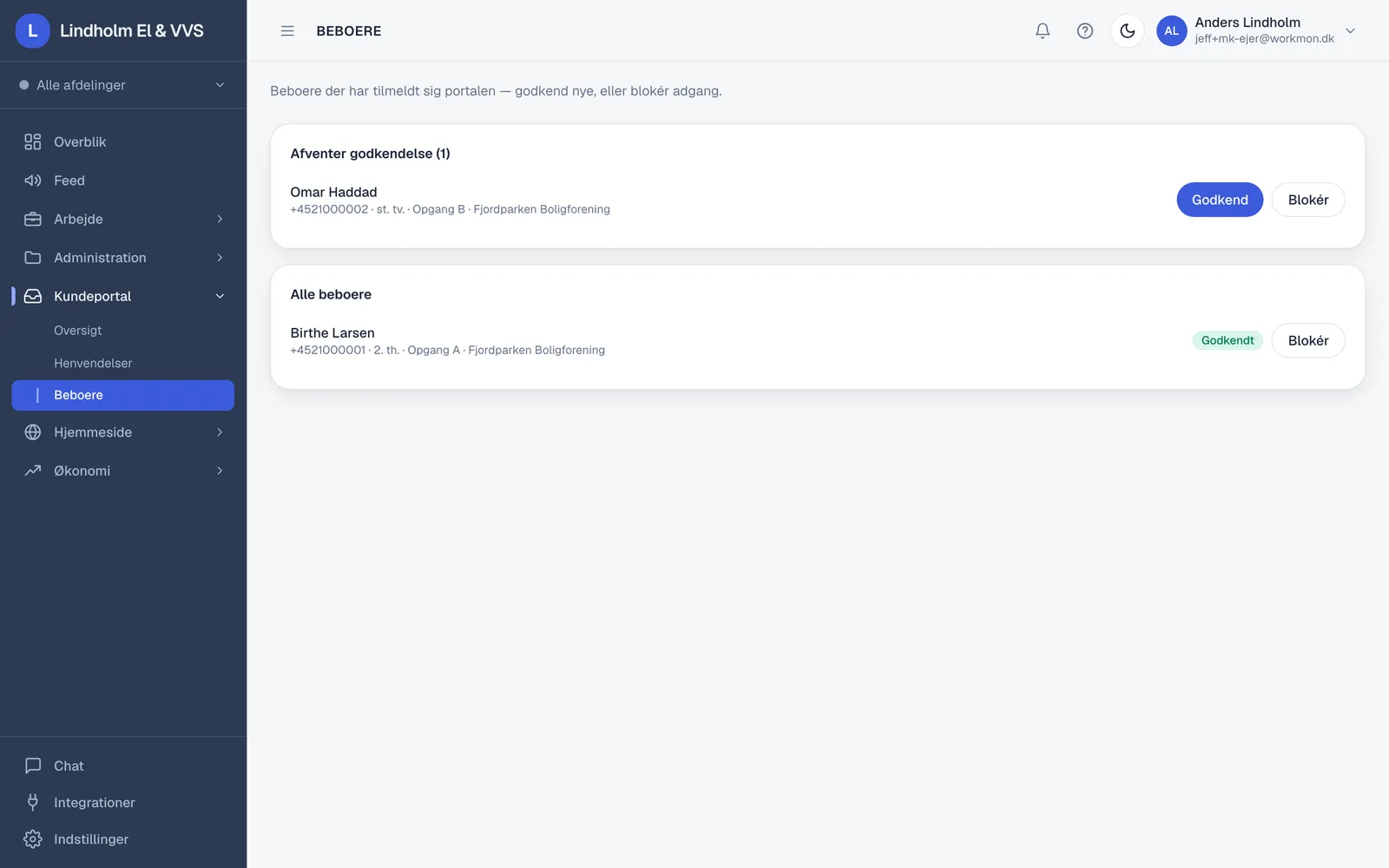Expand the Alle afdelinger dropdown

tap(123, 85)
